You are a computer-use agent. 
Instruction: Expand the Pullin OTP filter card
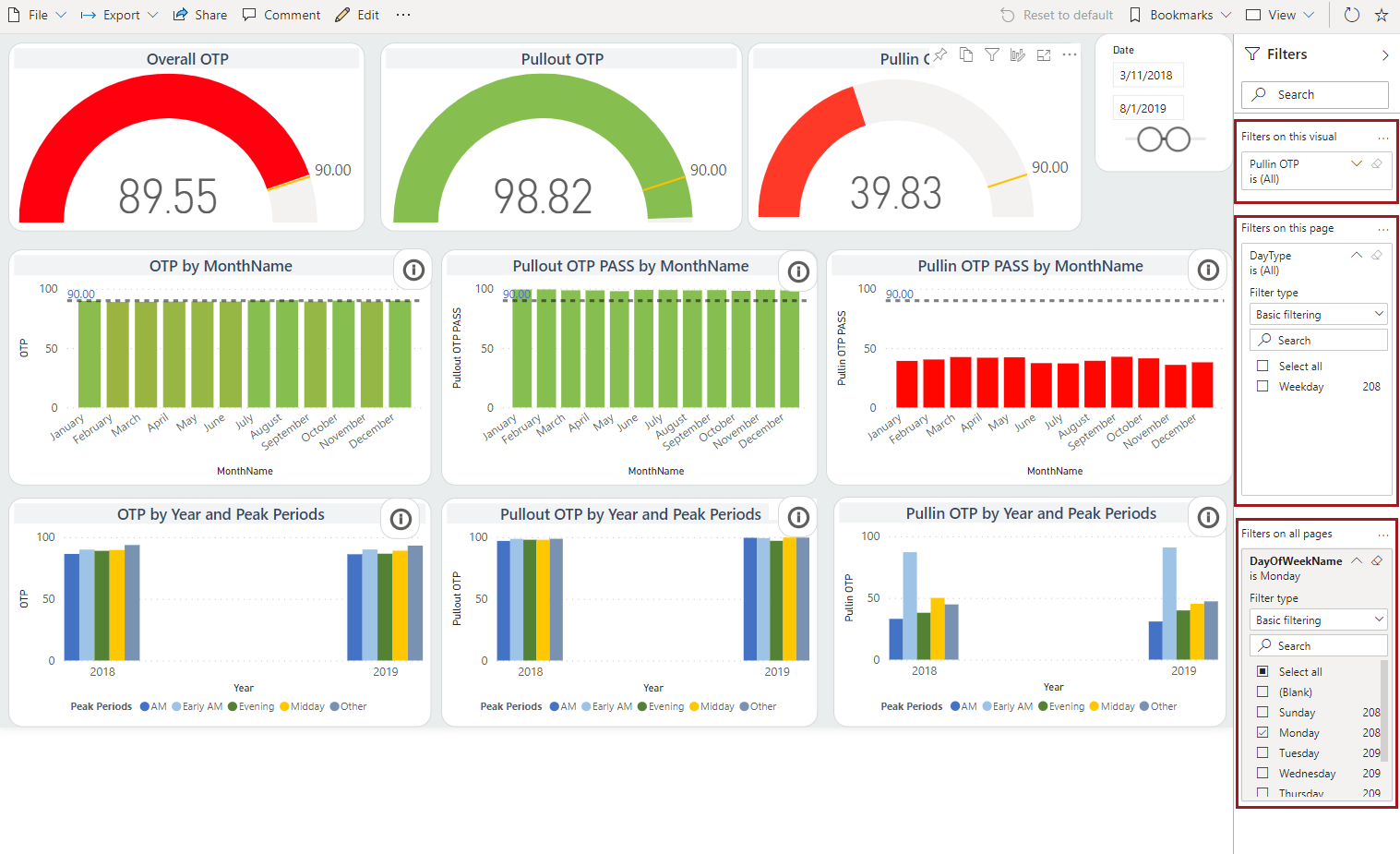(1356, 162)
